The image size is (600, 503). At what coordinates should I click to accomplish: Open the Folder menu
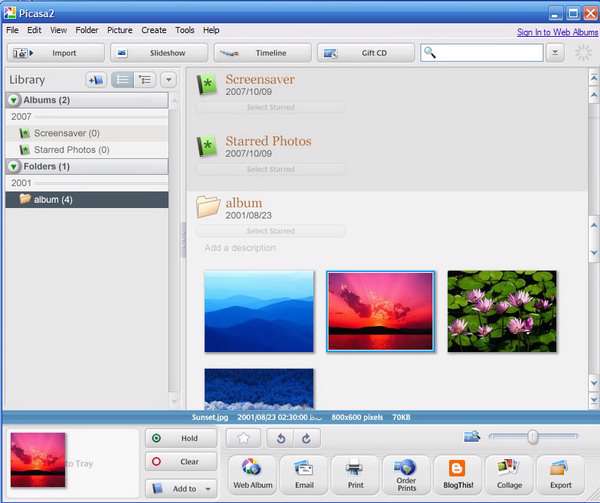pyautogui.click(x=86, y=30)
